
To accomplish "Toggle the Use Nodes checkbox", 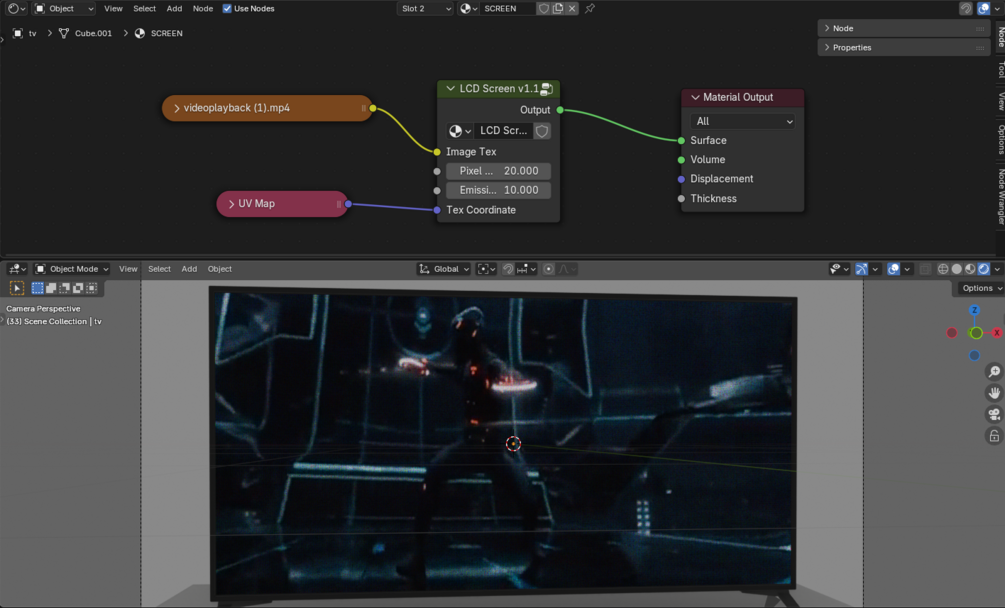I will (227, 8).
